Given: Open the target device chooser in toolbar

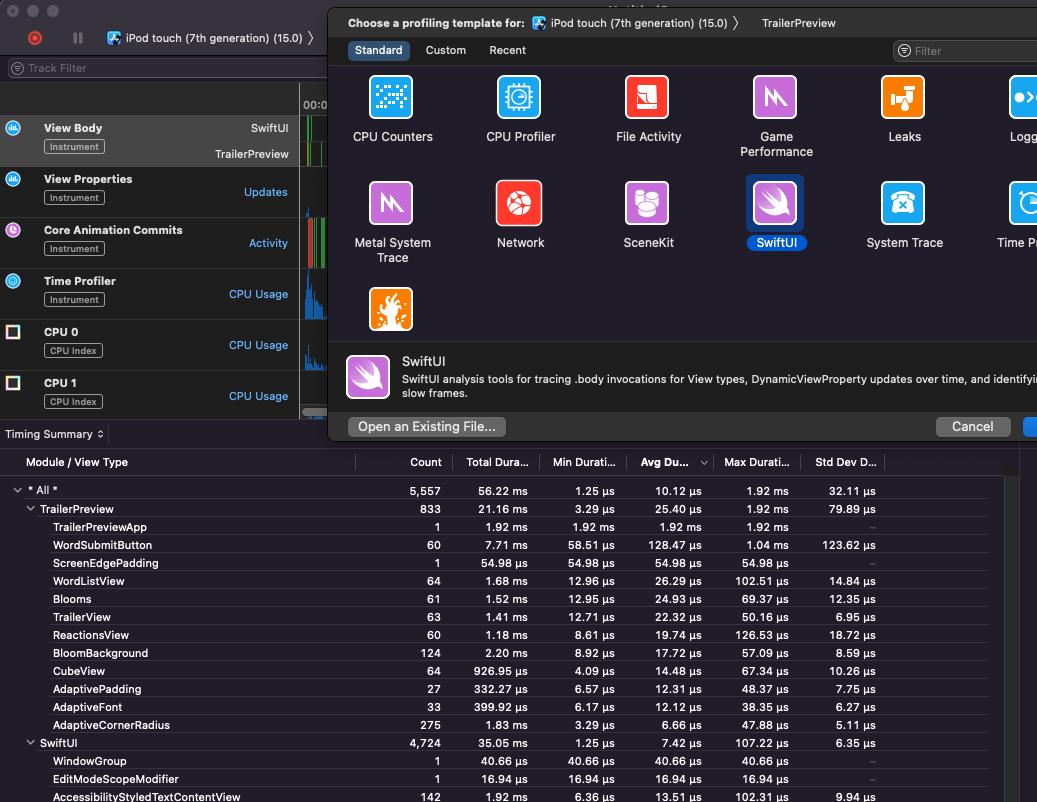Looking at the screenshot, I should click(210, 38).
